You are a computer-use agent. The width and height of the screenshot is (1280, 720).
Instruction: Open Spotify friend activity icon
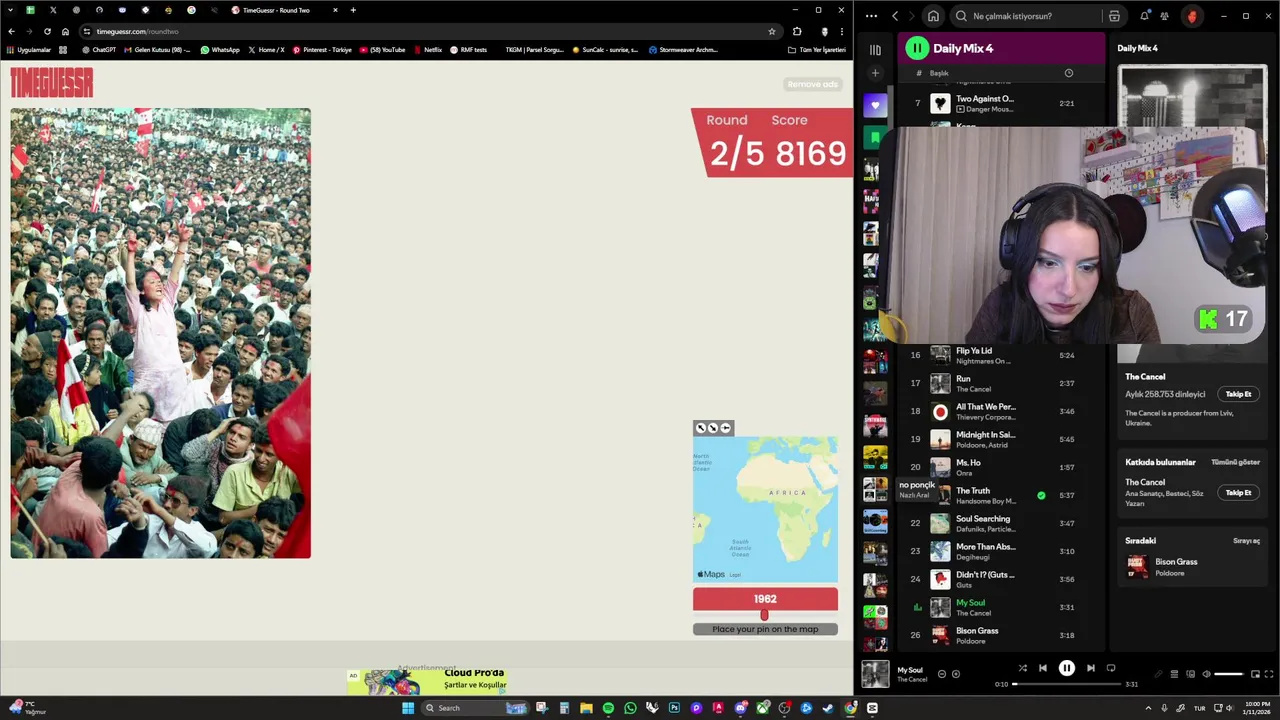1164,16
